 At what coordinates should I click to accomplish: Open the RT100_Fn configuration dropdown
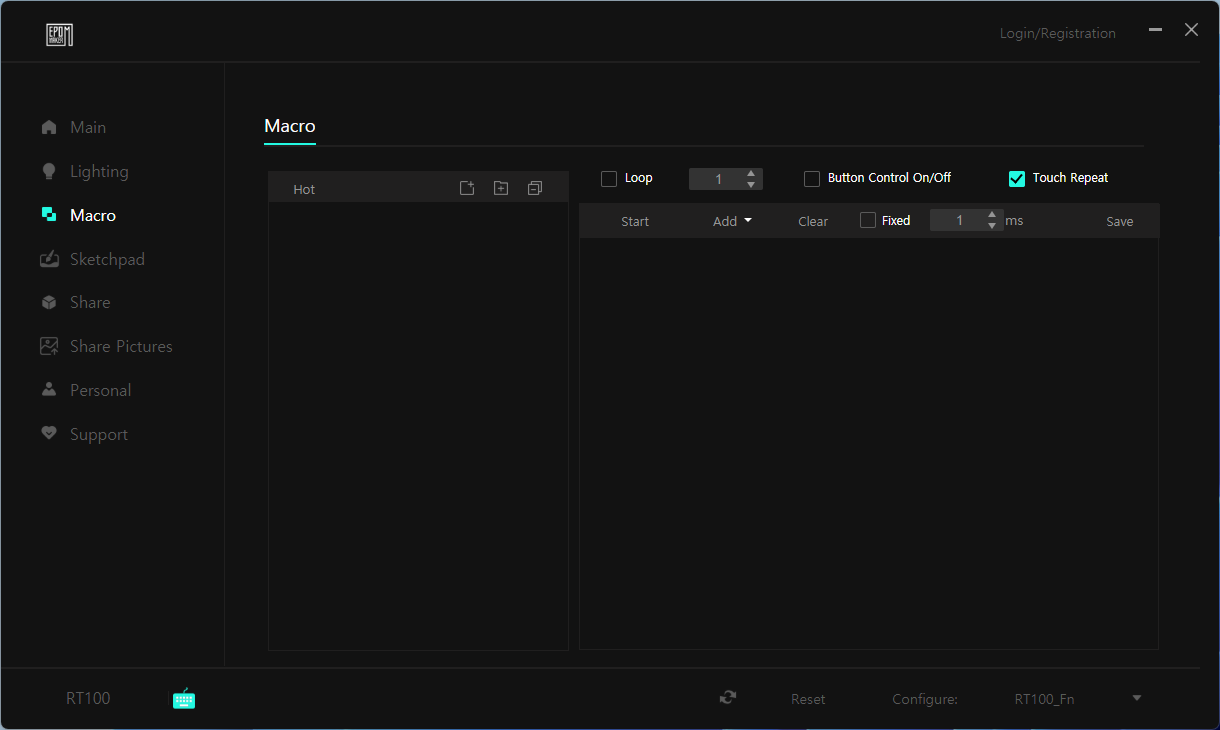pyautogui.click(x=1137, y=699)
